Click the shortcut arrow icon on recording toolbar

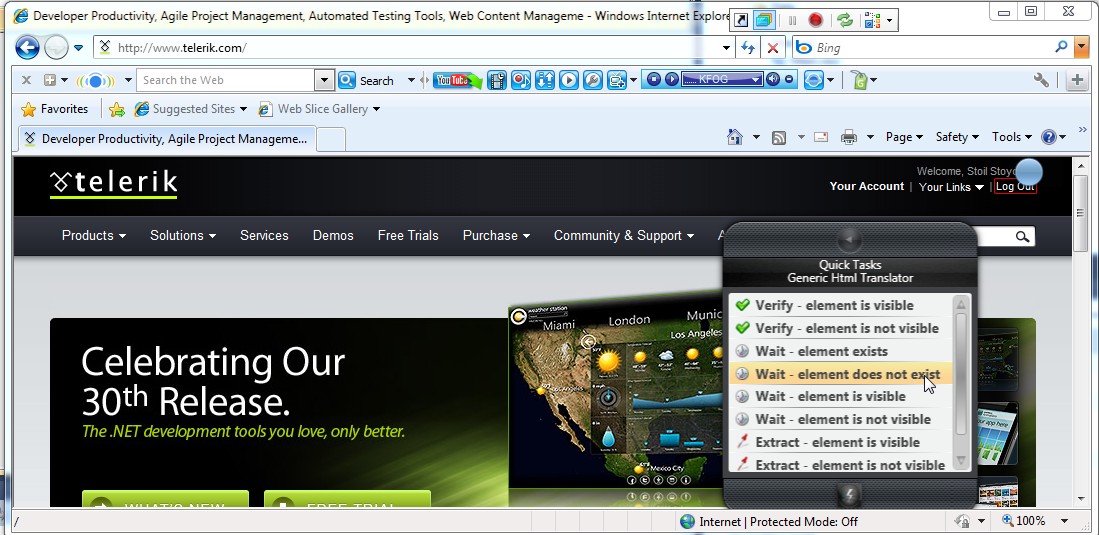(x=740, y=20)
